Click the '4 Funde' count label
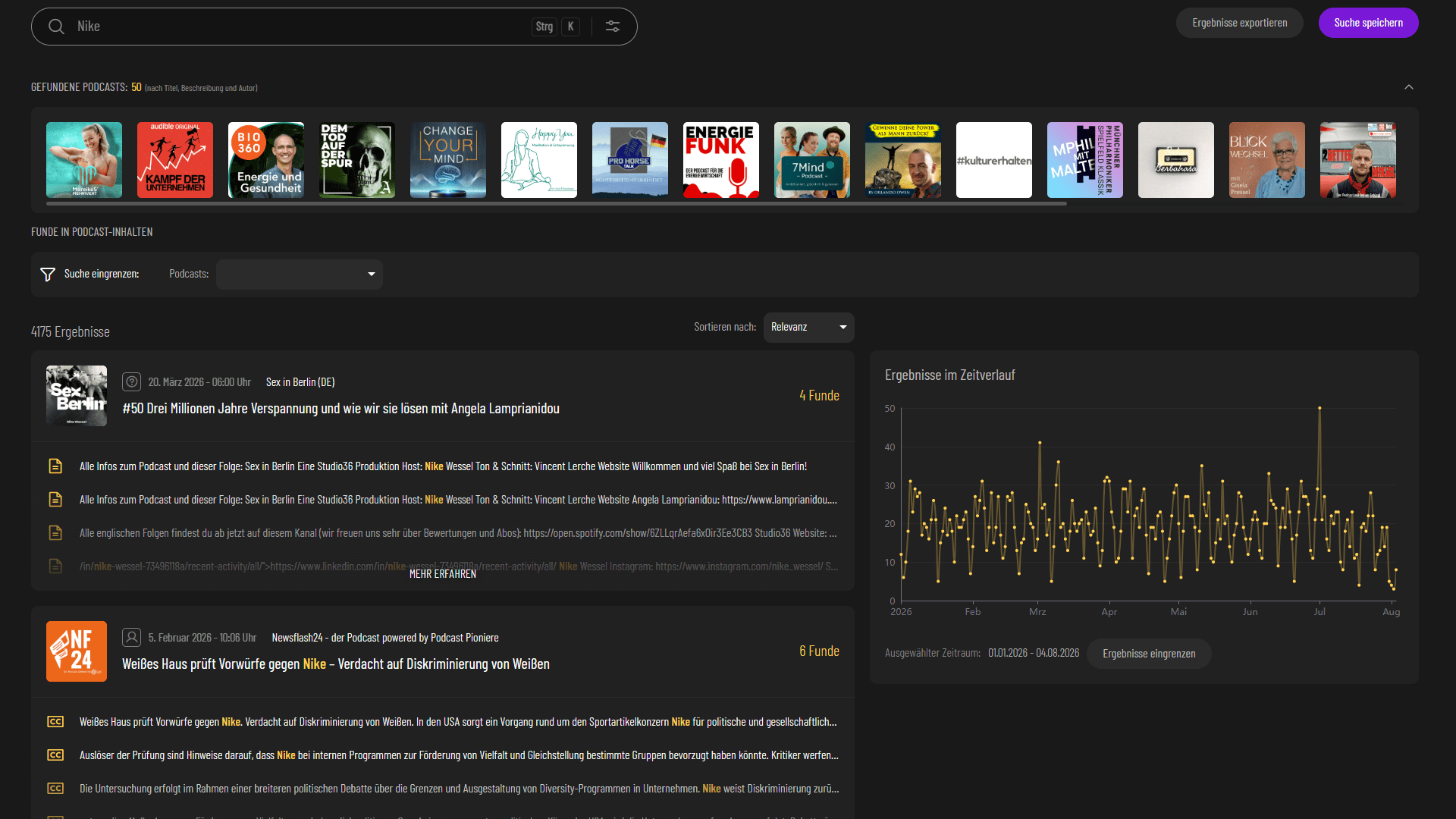The image size is (1456, 819). coord(819,396)
